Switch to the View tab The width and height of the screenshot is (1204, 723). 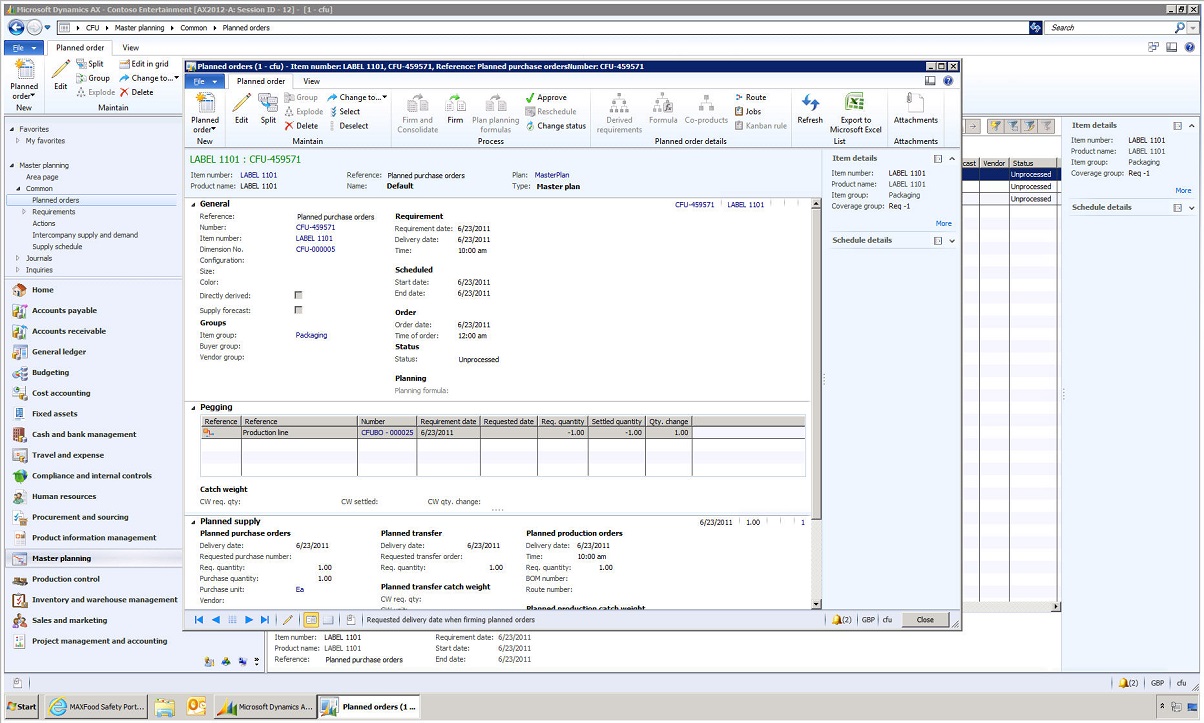[x=311, y=81]
